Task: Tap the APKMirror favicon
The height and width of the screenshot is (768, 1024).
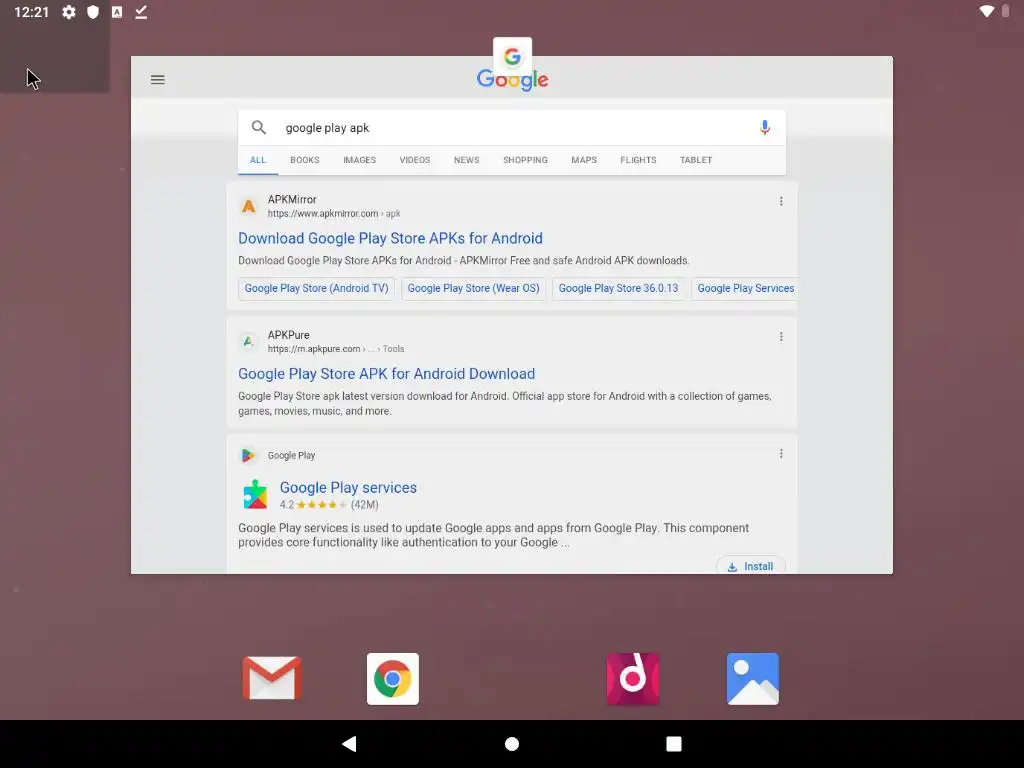Action: pyautogui.click(x=248, y=206)
